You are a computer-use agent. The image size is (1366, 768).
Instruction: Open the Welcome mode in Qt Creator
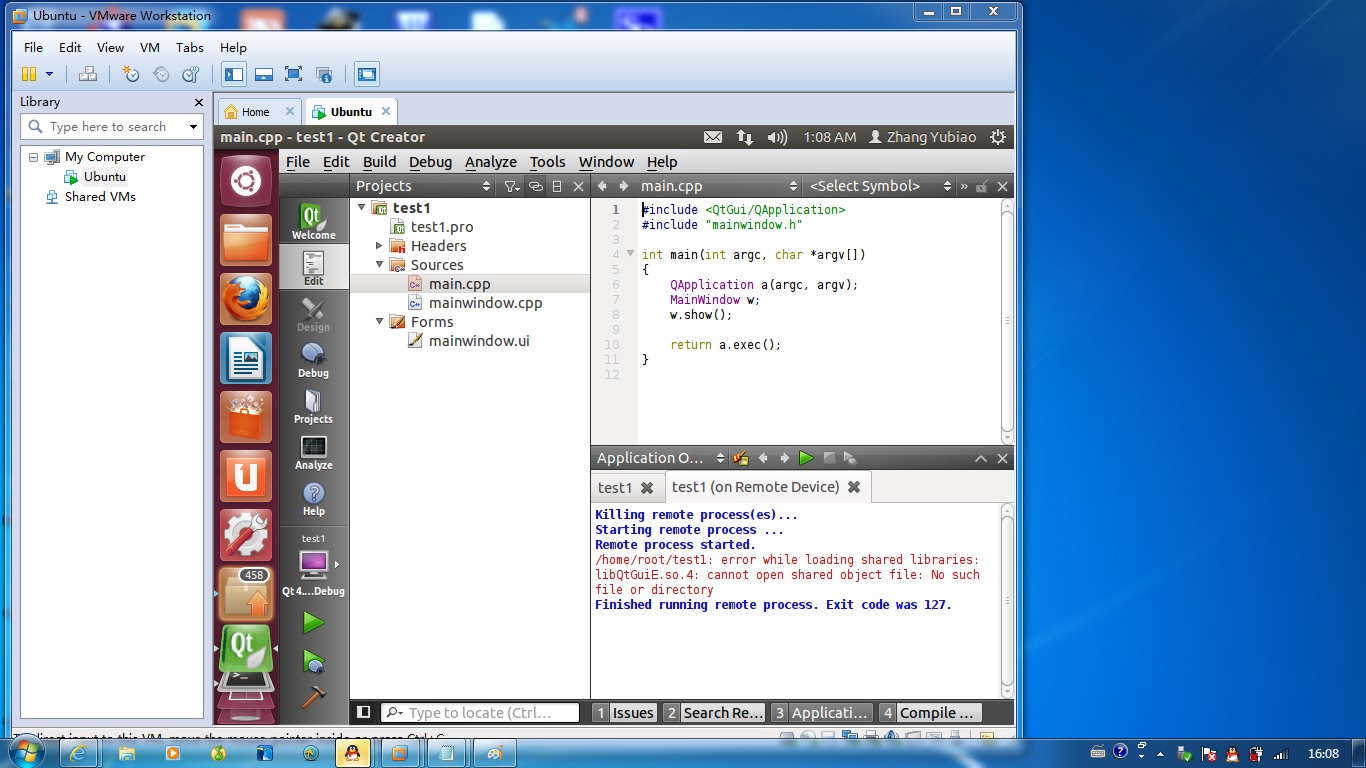tap(313, 222)
